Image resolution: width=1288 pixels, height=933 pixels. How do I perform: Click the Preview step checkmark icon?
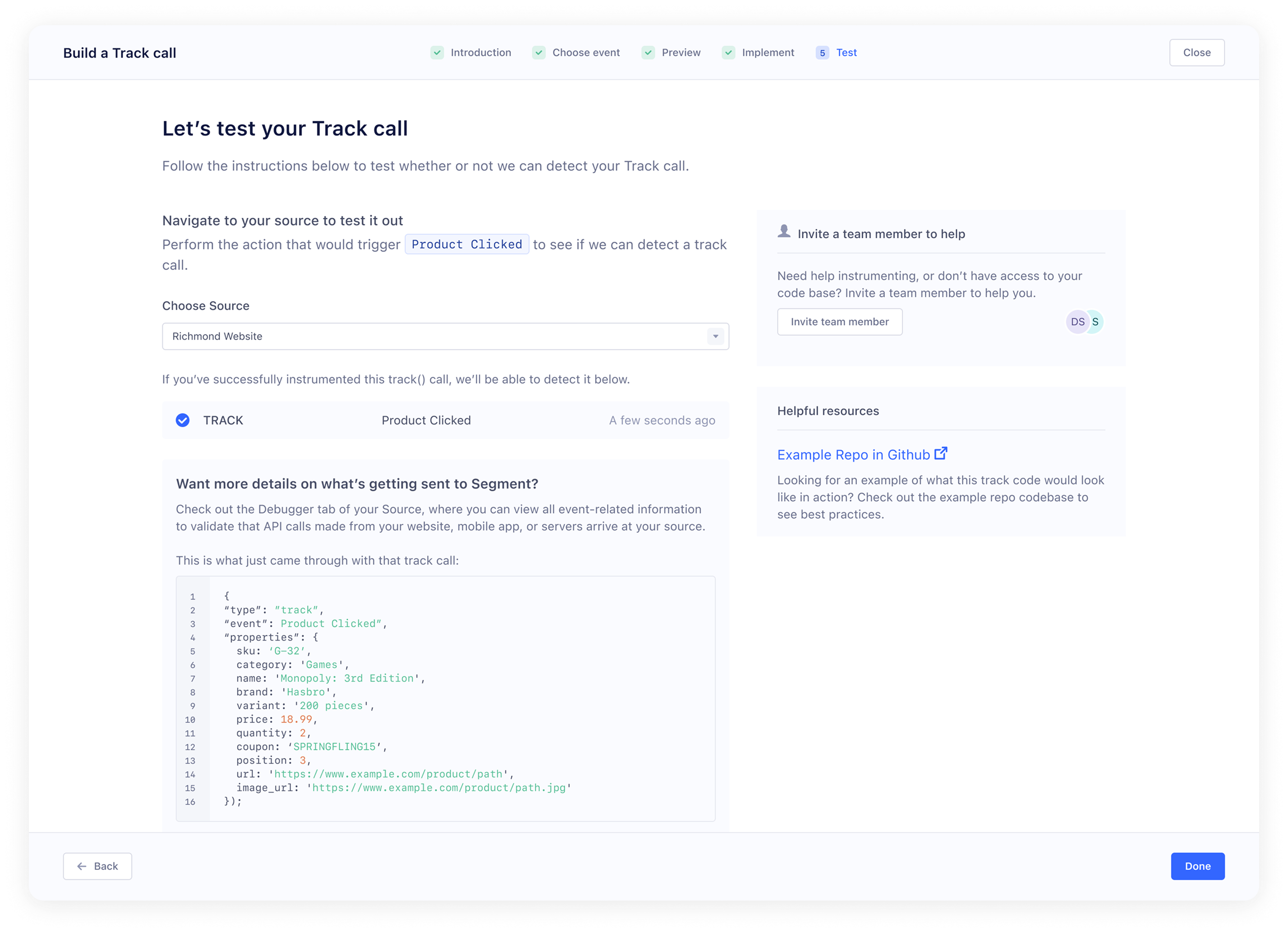(648, 53)
